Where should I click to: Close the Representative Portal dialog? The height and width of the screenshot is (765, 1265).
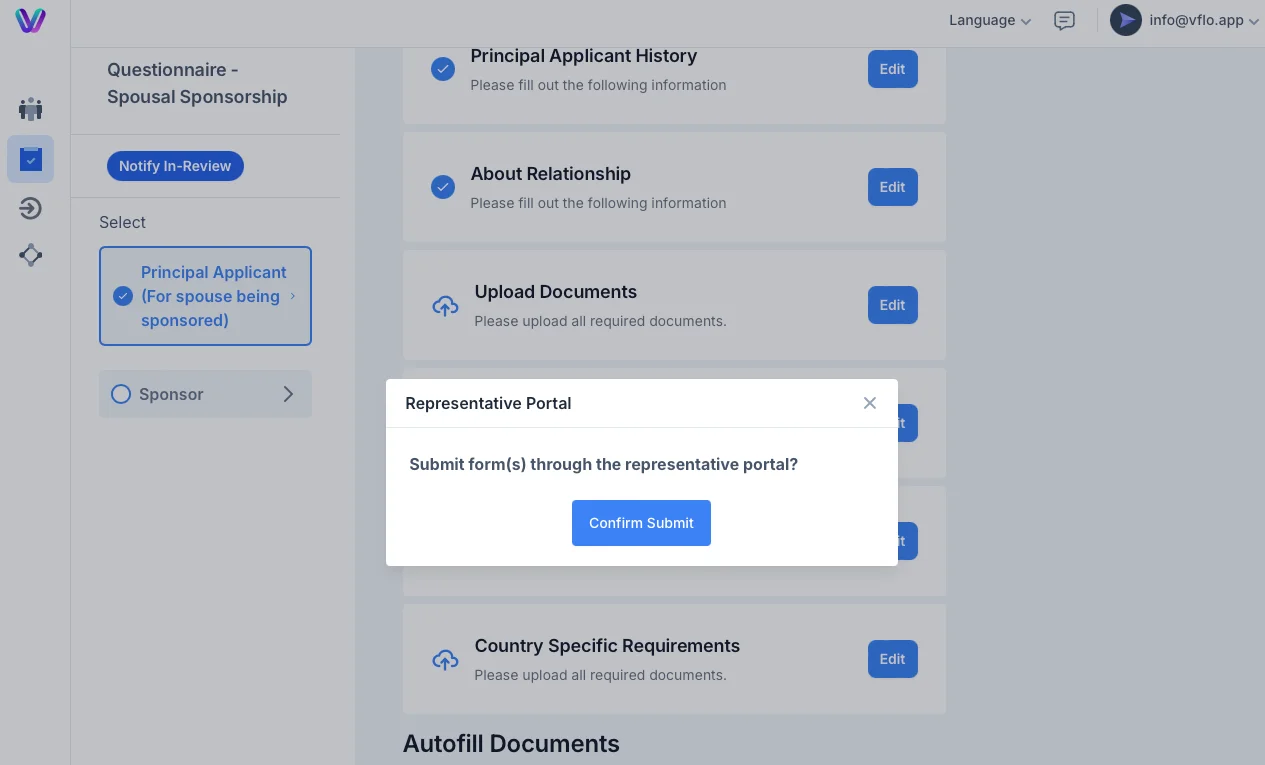[870, 403]
